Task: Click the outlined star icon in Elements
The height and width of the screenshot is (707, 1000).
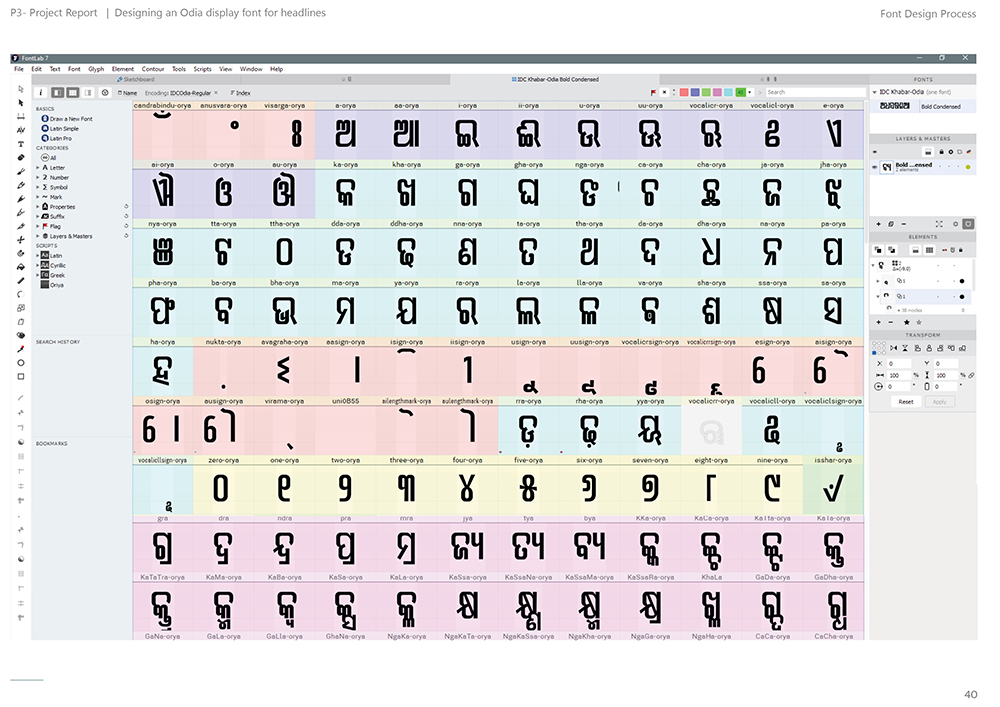Action: click(919, 323)
